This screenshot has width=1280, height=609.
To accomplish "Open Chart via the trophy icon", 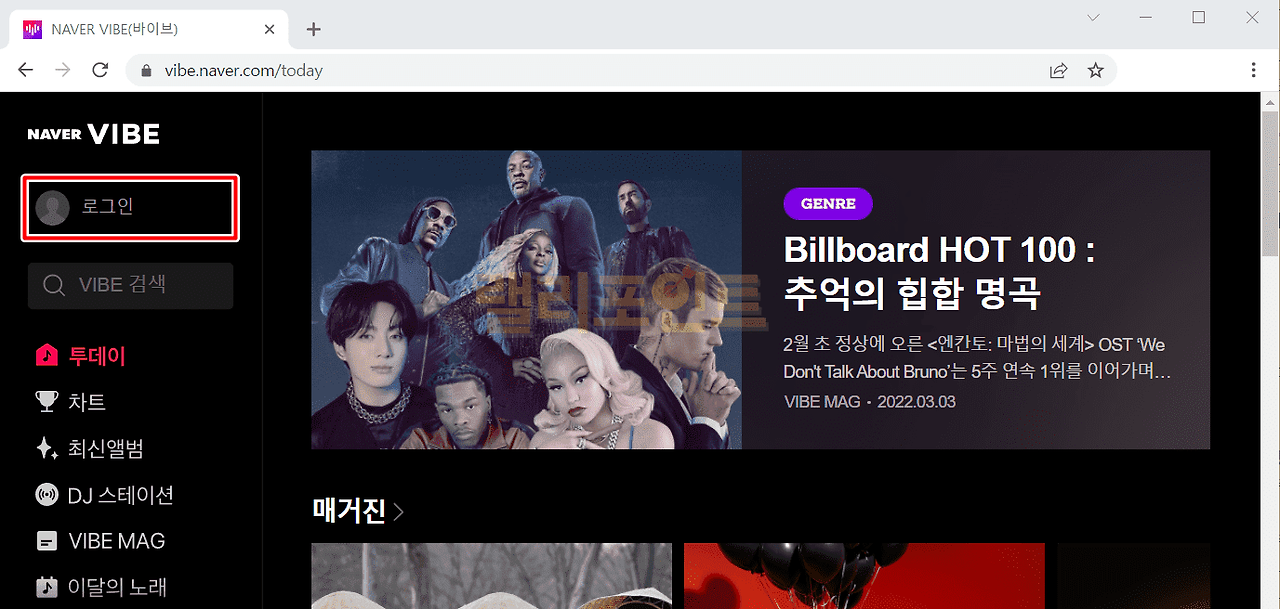I will pyautogui.click(x=46, y=402).
